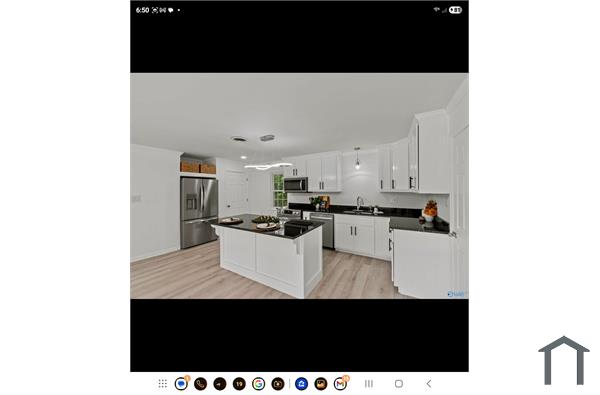The image size is (600, 395).
Task: Open the Gmail app
Action: coord(341,384)
